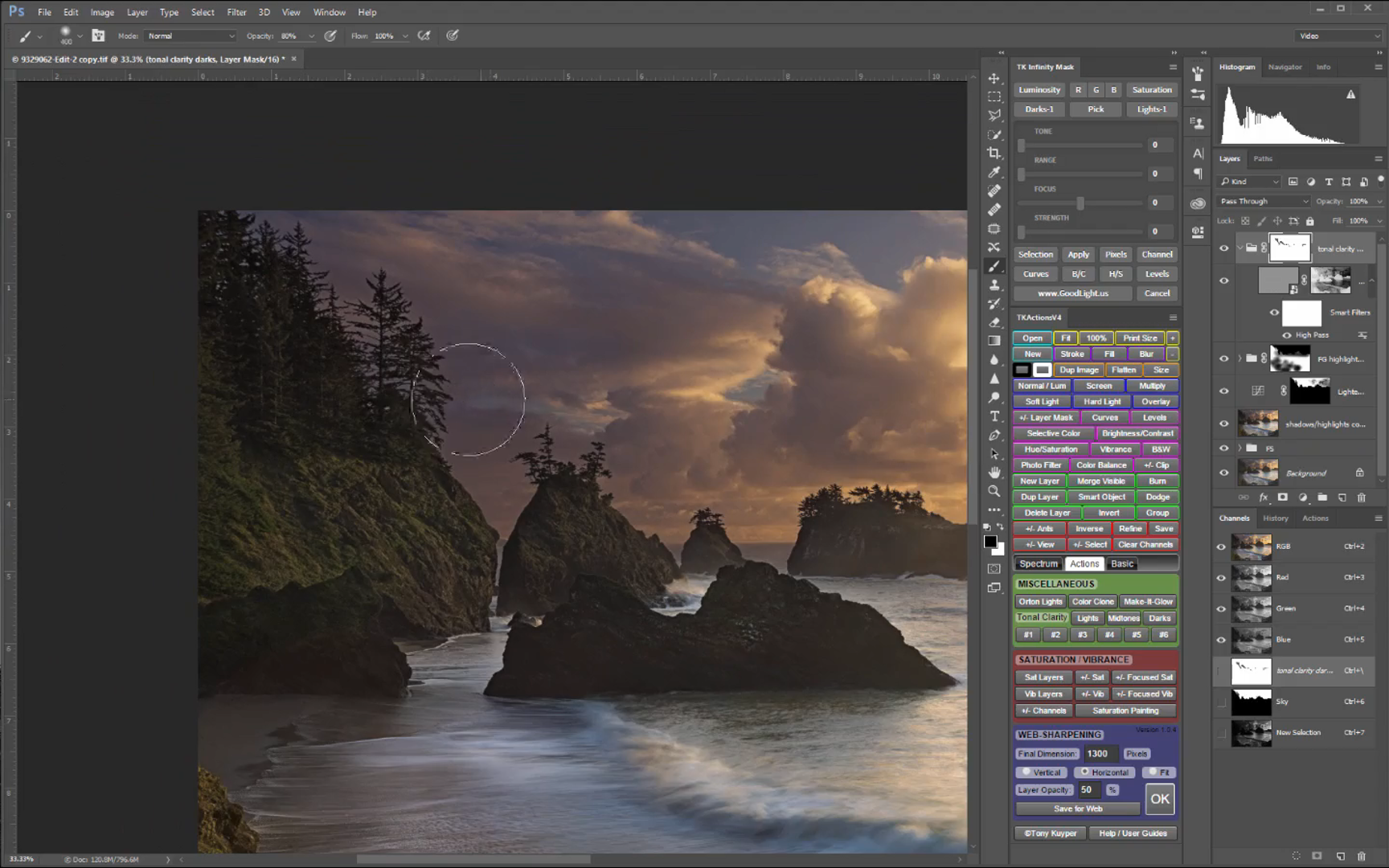Open the Filter menu
The image size is (1389, 868).
coord(236,12)
